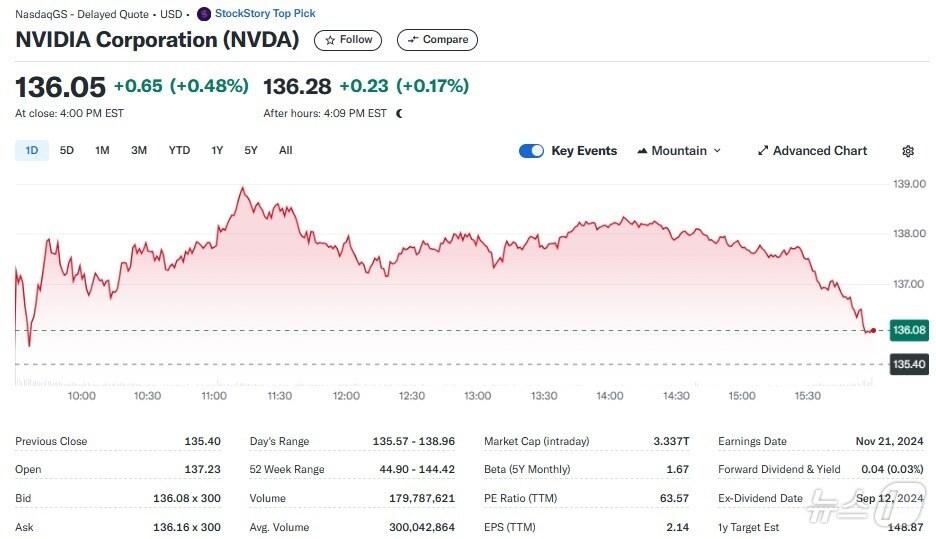Switch chart to 5Y range
The width and height of the screenshot is (936, 539).
tap(251, 151)
